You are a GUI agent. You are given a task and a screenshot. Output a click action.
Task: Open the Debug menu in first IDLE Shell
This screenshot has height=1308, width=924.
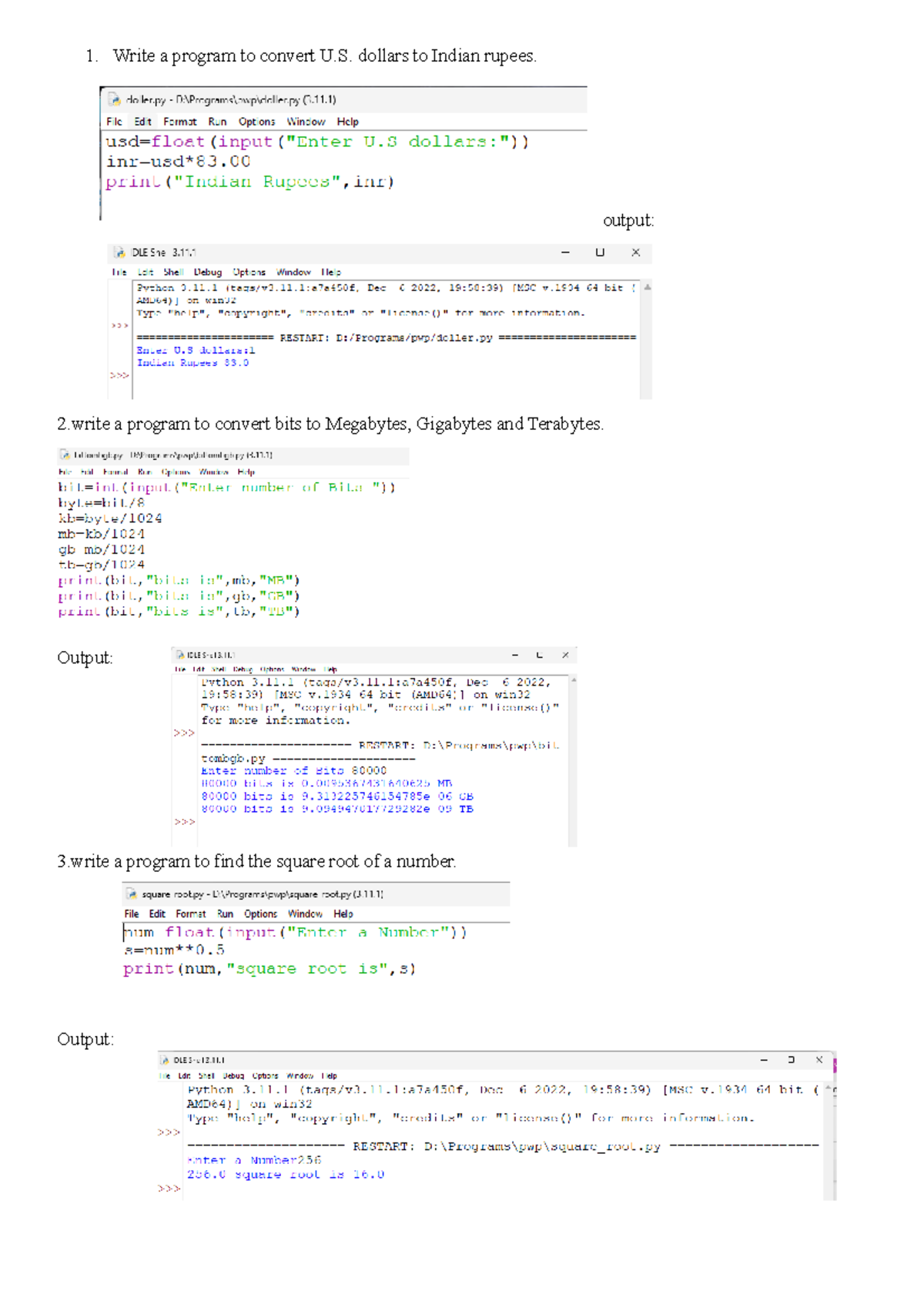tap(207, 272)
